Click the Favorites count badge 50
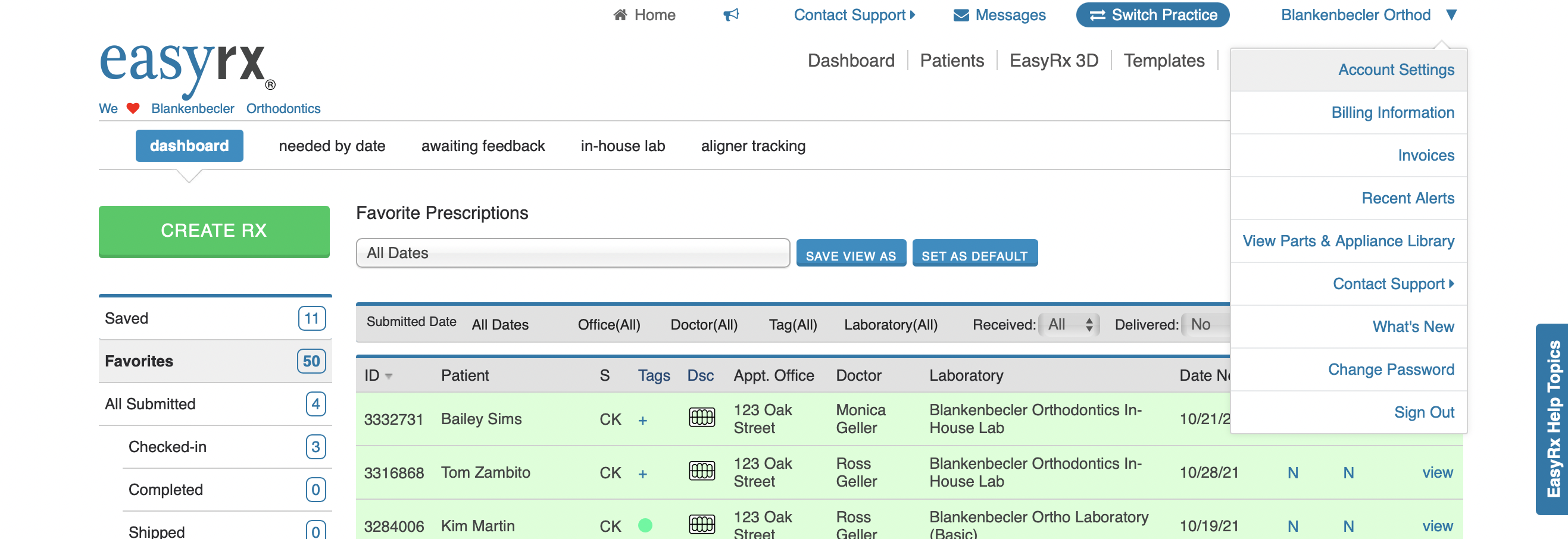 click(x=311, y=361)
